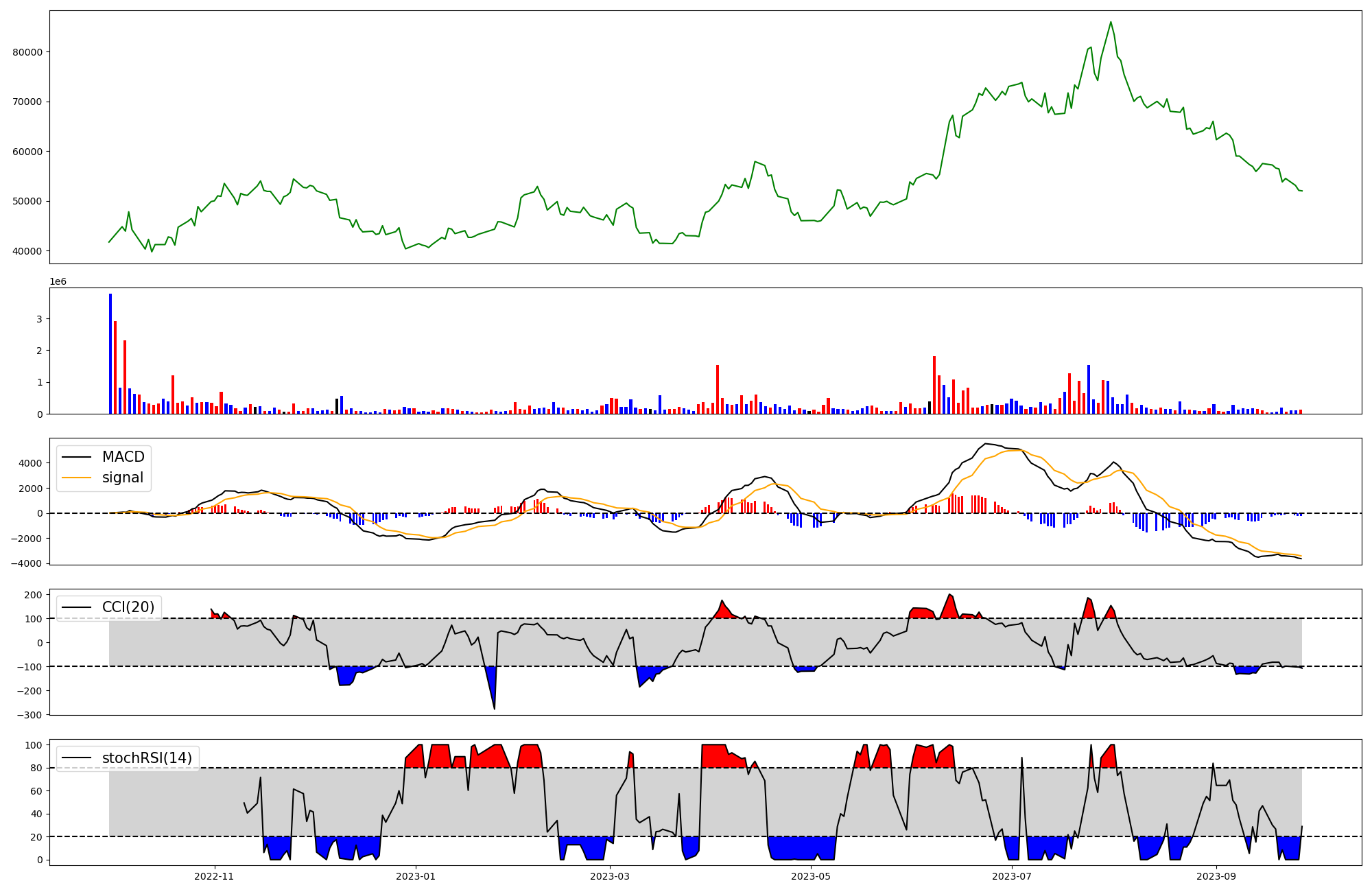
Task: Click the MACD legend label
Action: (x=123, y=457)
